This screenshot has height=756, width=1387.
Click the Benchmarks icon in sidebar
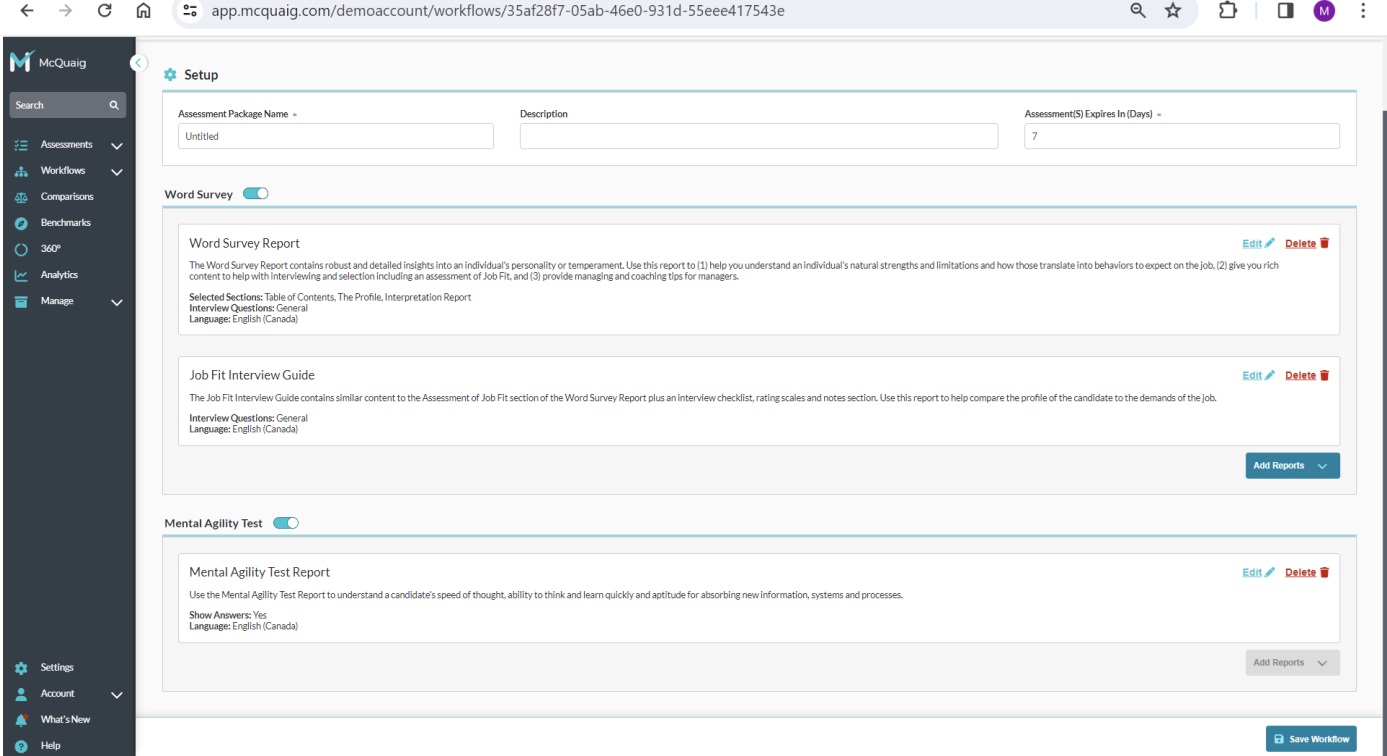pos(20,223)
